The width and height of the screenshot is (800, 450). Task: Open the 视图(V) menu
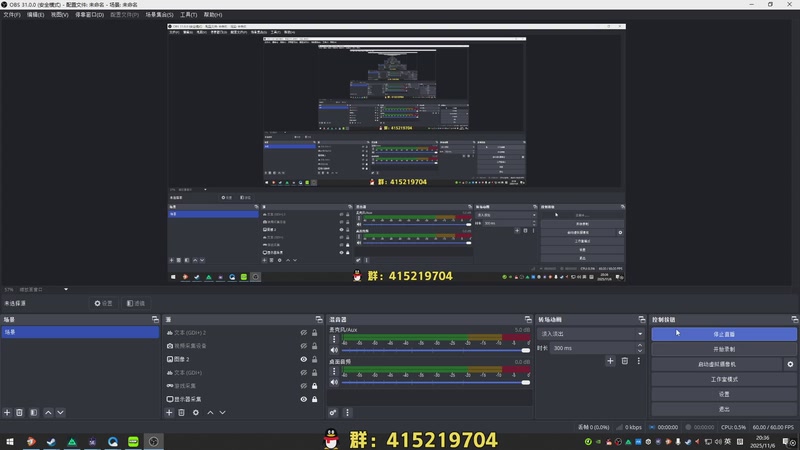[59, 15]
